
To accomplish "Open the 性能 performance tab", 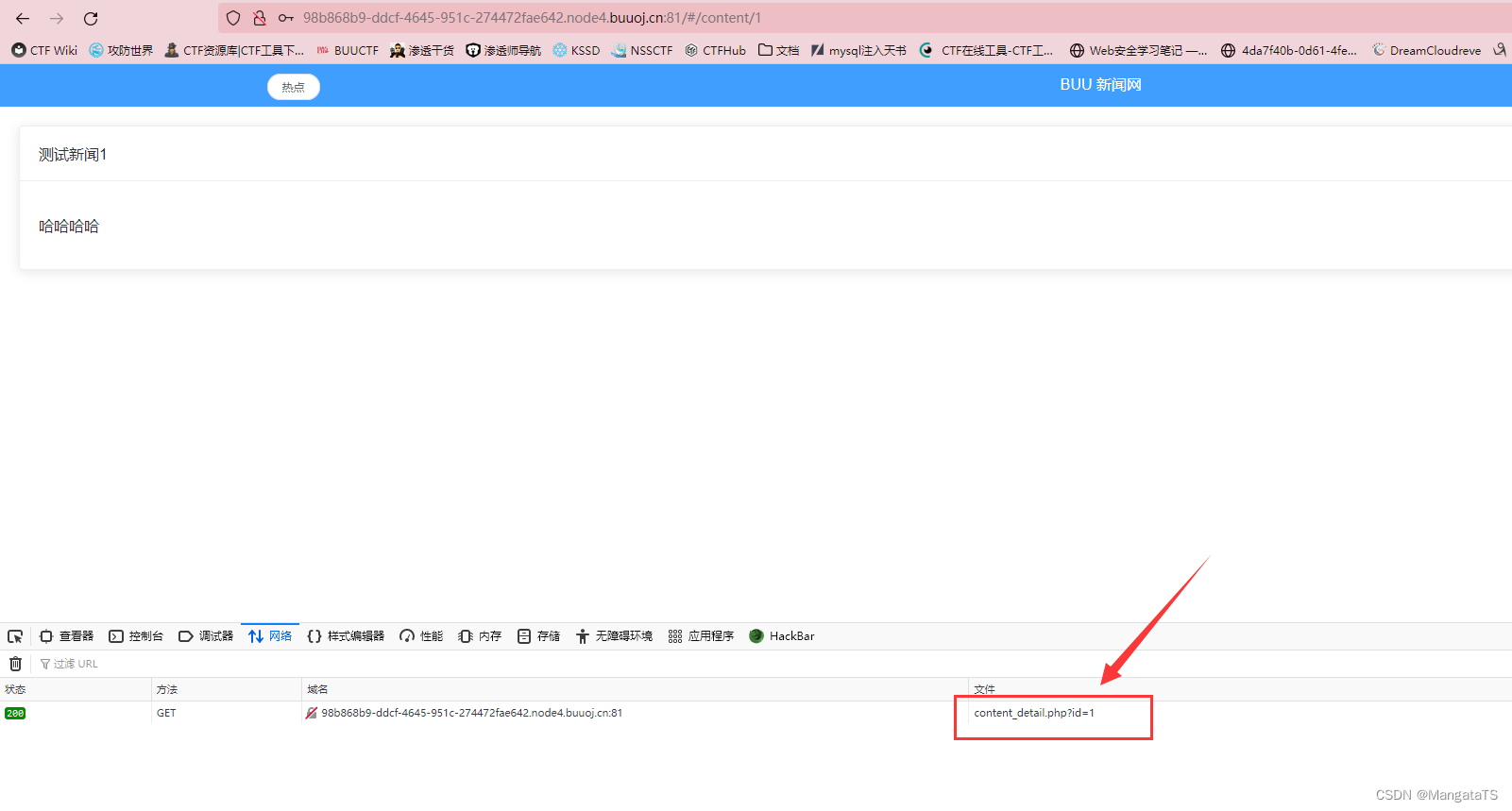I will (421, 636).
